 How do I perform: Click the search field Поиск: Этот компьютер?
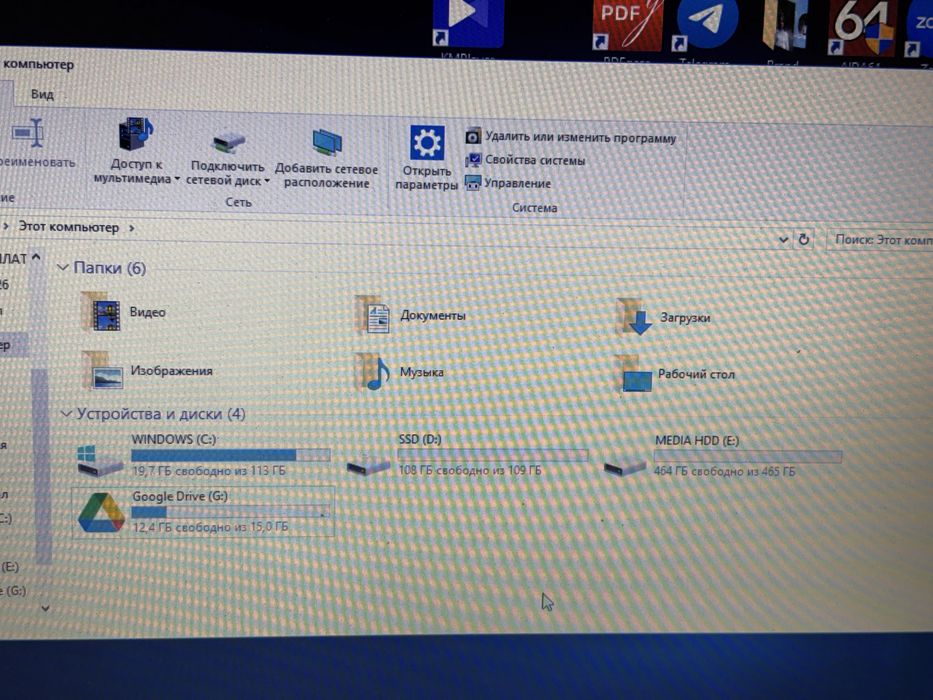(879, 239)
